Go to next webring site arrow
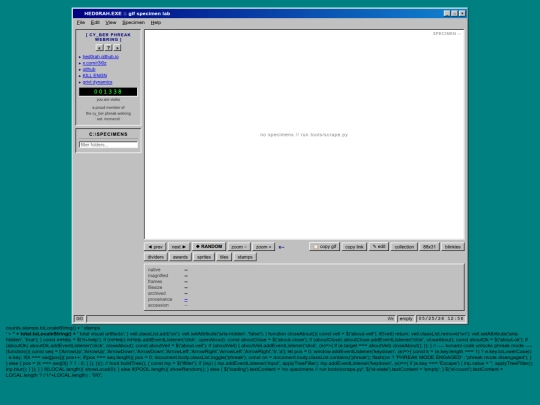 (117, 48)
